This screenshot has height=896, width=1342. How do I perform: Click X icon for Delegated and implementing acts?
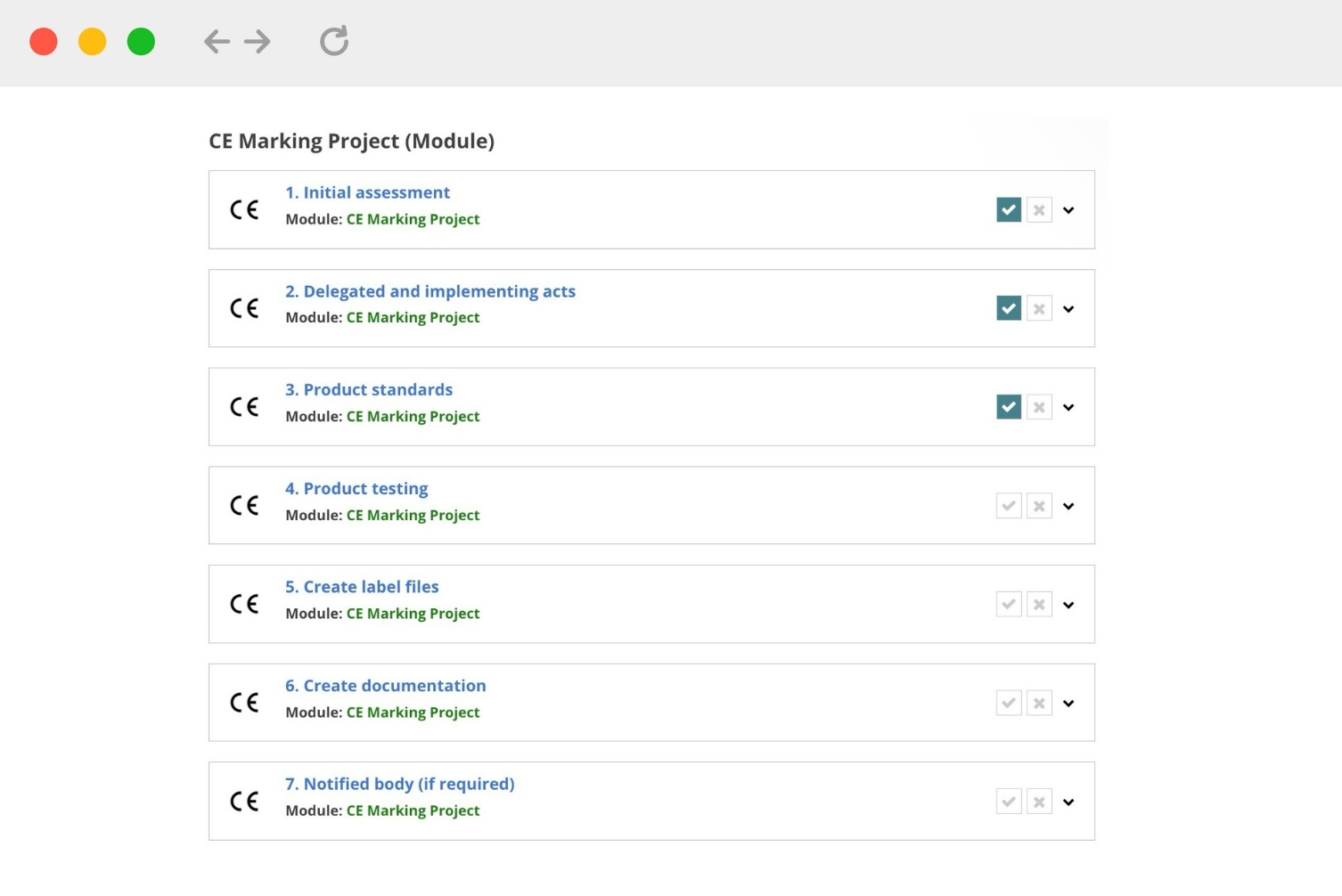[x=1039, y=309]
